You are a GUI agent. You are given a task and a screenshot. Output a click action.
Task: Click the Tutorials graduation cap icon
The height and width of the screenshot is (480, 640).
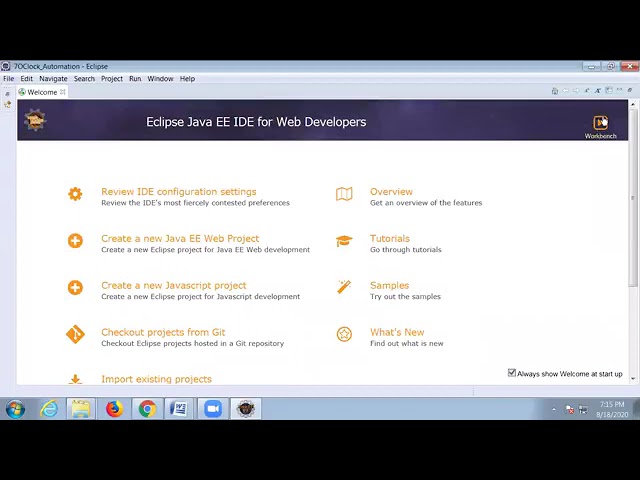coord(344,241)
